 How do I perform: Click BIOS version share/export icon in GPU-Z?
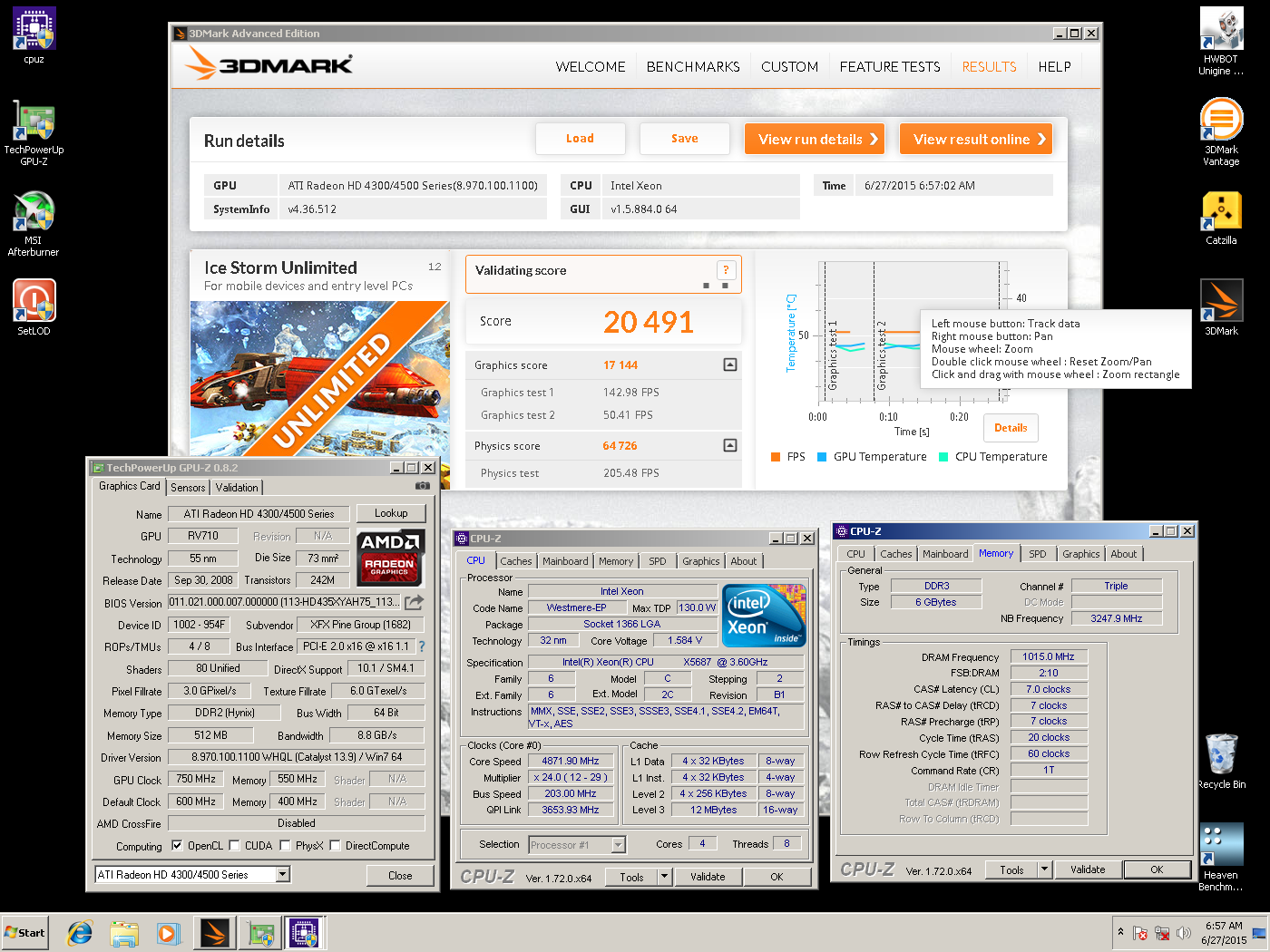coord(415,602)
